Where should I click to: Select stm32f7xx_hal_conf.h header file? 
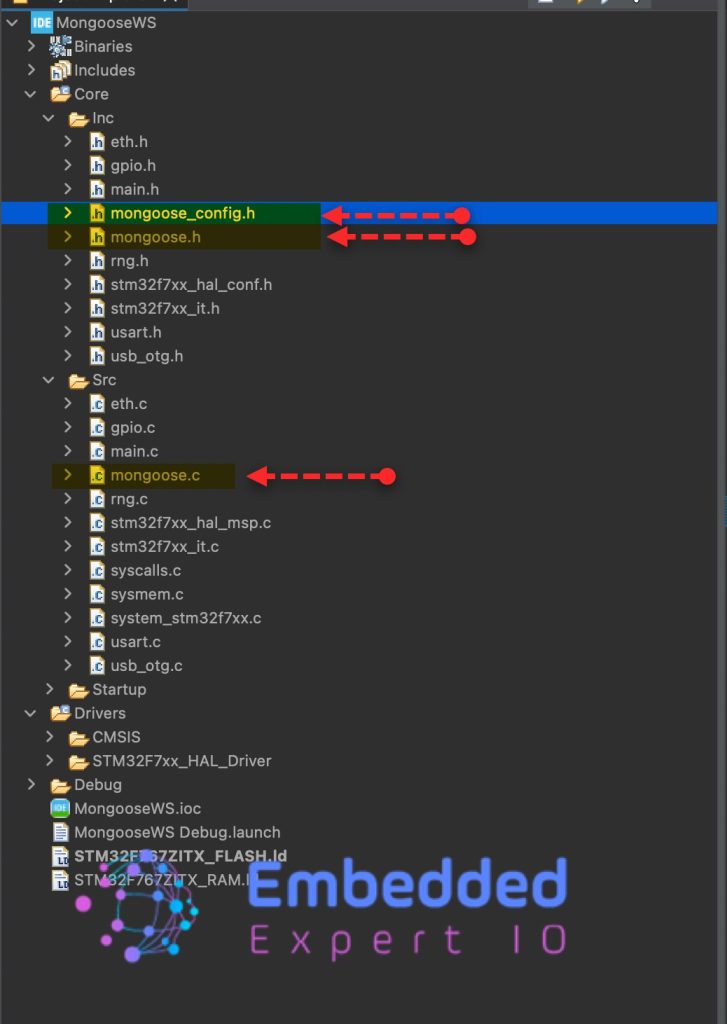(x=190, y=284)
